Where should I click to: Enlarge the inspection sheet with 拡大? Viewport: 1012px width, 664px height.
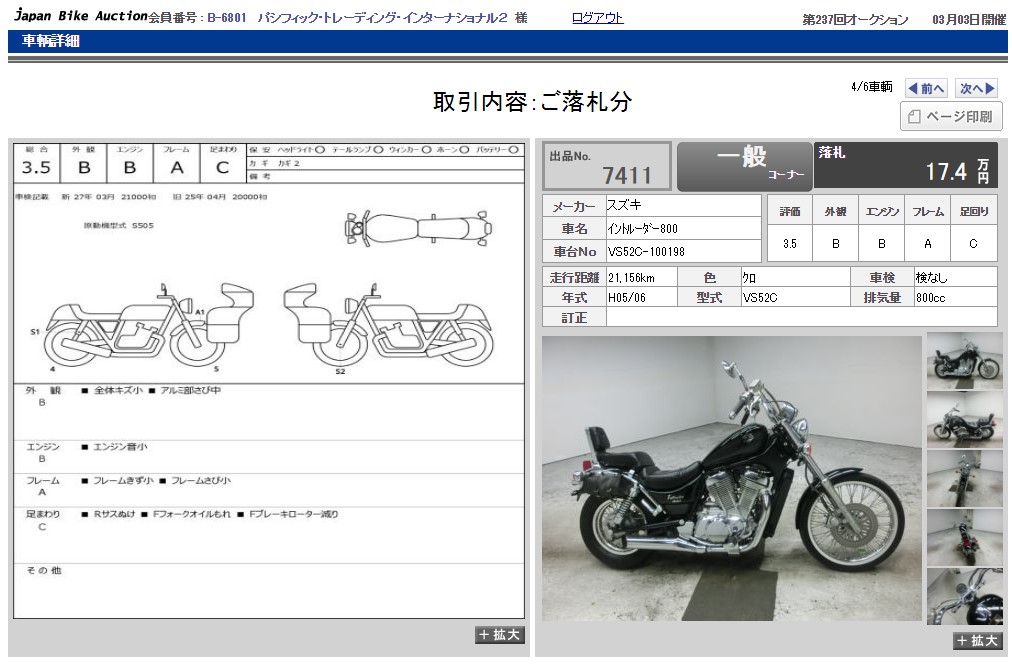(x=499, y=635)
